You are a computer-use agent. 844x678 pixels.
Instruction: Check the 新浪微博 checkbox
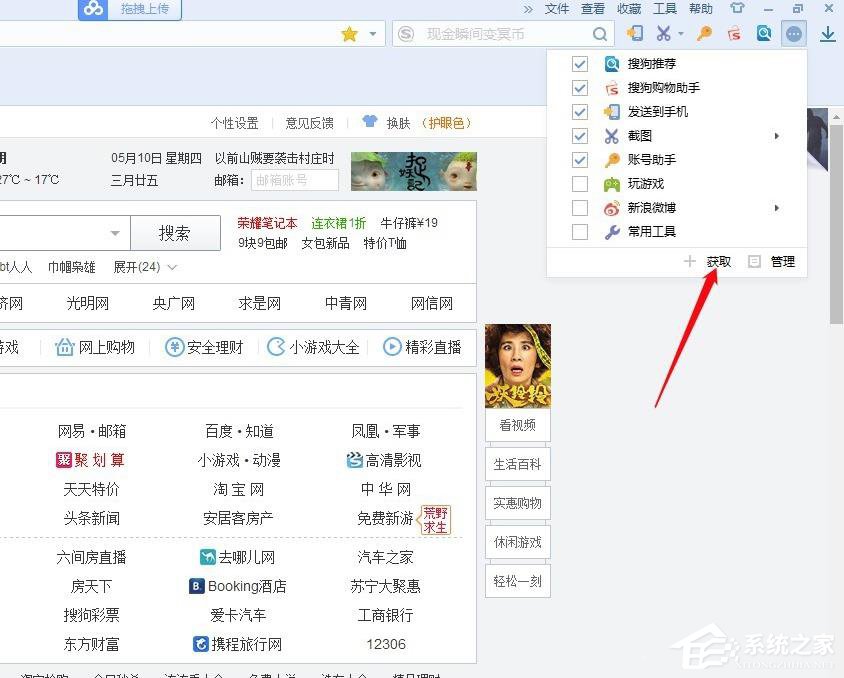tap(580, 207)
